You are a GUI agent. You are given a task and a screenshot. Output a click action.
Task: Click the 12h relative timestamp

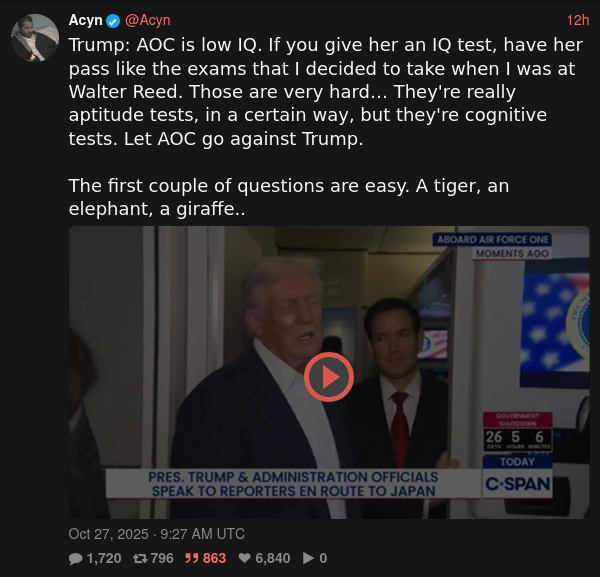[577, 21]
